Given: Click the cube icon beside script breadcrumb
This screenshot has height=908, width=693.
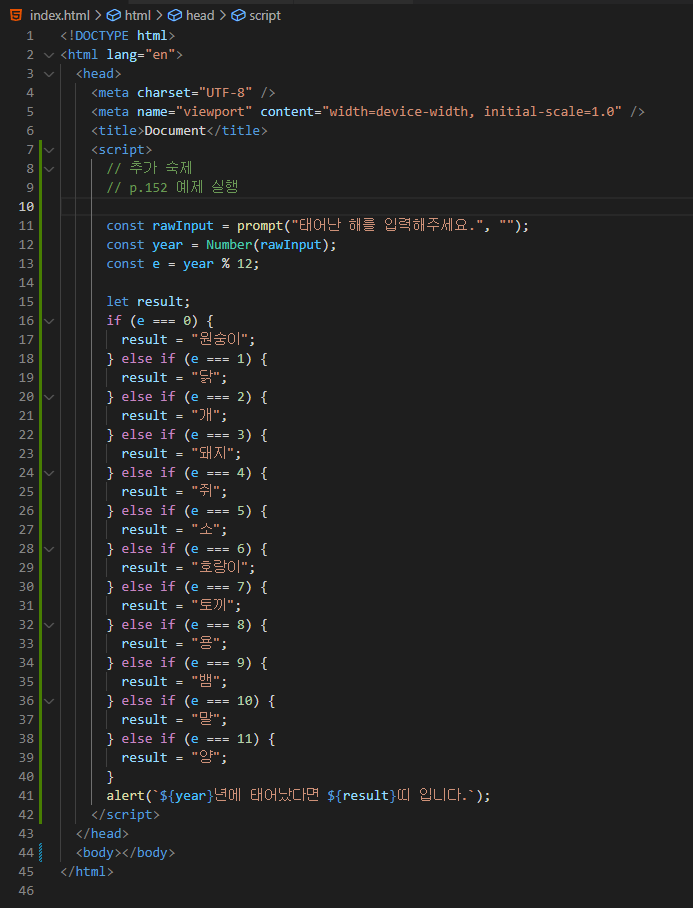Looking at the screenshot, I should click(x=238, y=16).
